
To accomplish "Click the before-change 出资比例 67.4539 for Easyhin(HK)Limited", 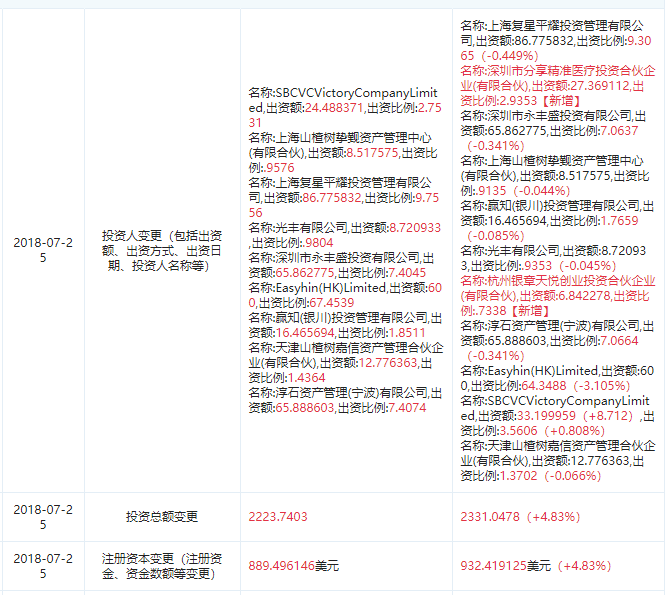I will coord(331,303).
